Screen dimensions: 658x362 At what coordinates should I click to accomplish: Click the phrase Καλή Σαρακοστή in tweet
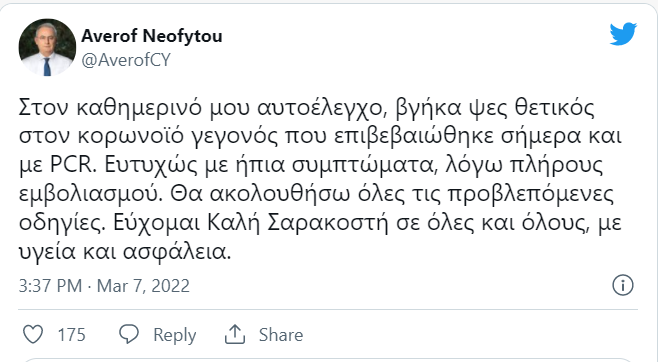298,223
